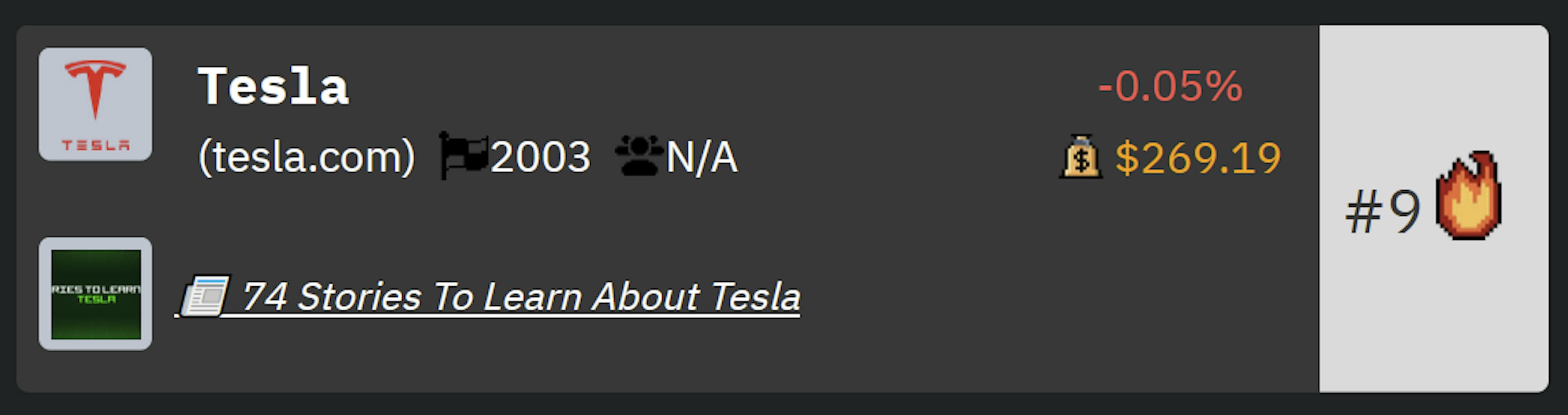Viewport: 1568px width, 415px height.
Task: Click the employees group icon
Action: coord(639,156)
